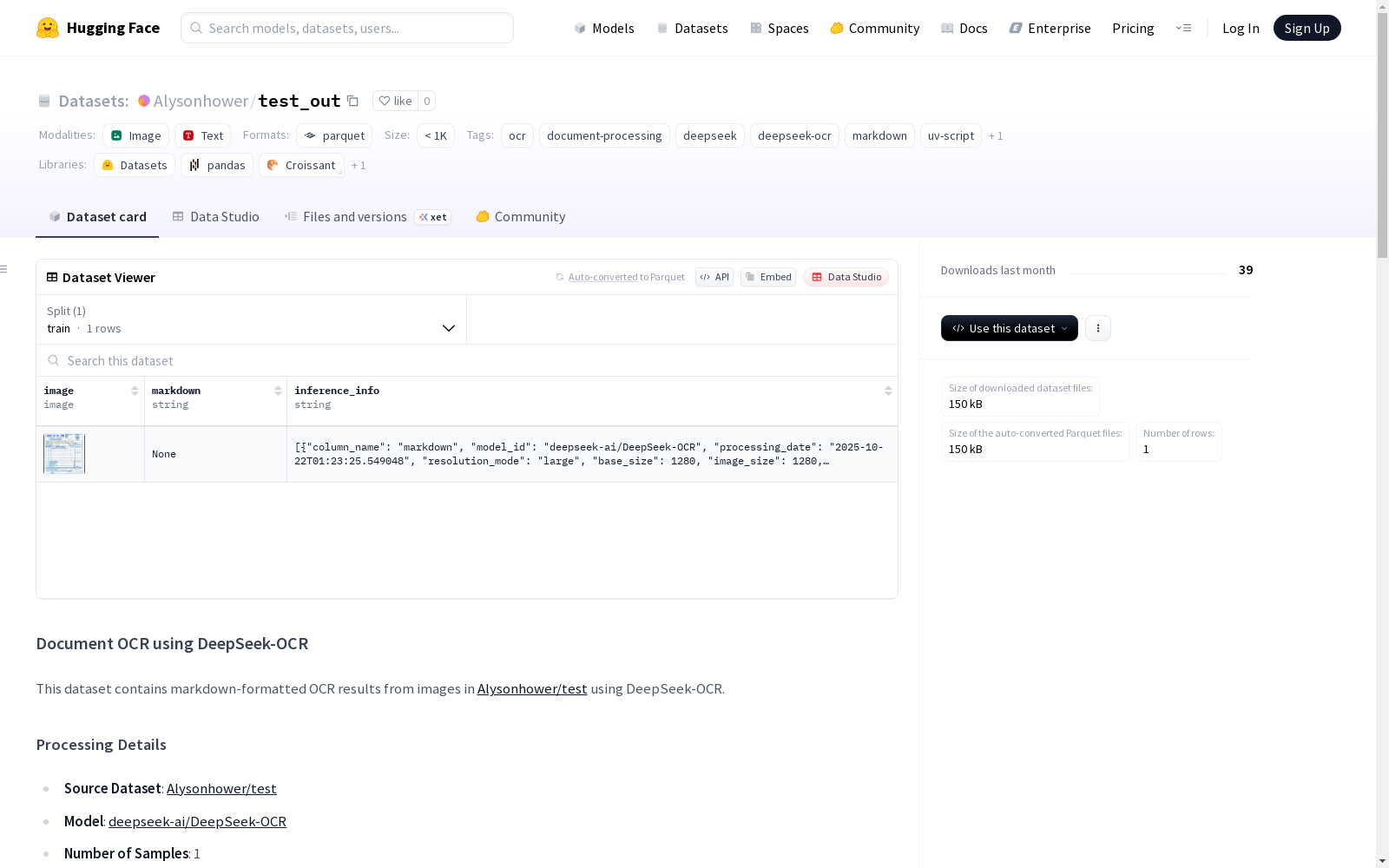Click the Auto-converted link

tap(602, 277)
